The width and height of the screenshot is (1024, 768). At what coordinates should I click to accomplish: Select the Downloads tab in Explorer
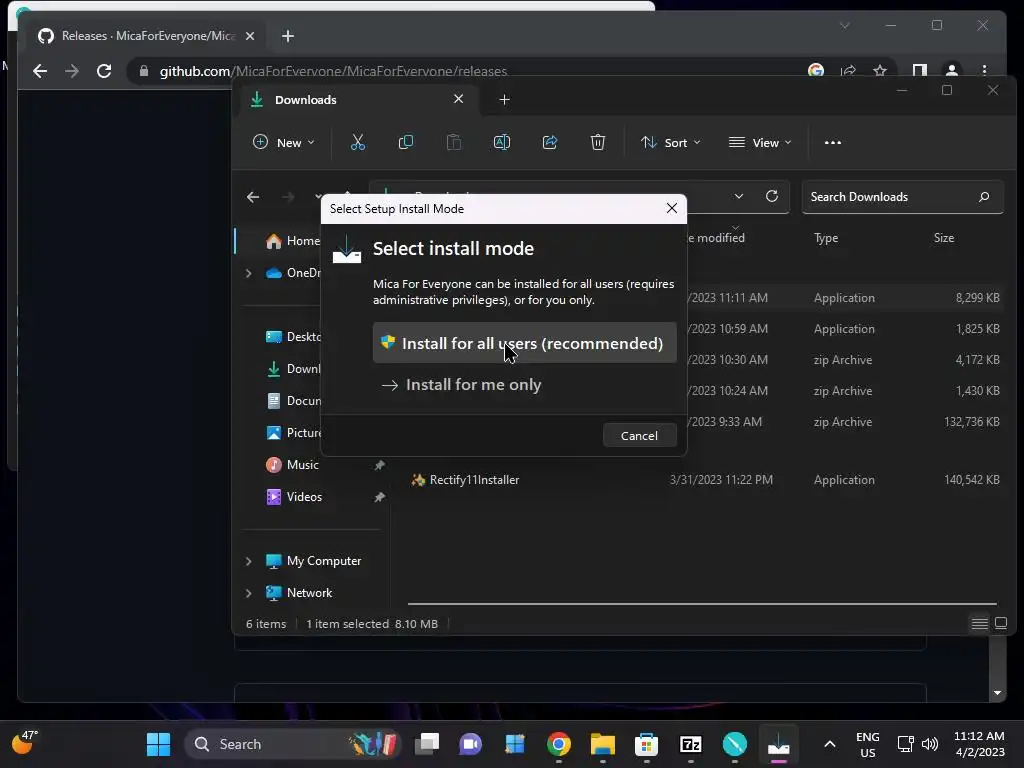coord(358,99)
